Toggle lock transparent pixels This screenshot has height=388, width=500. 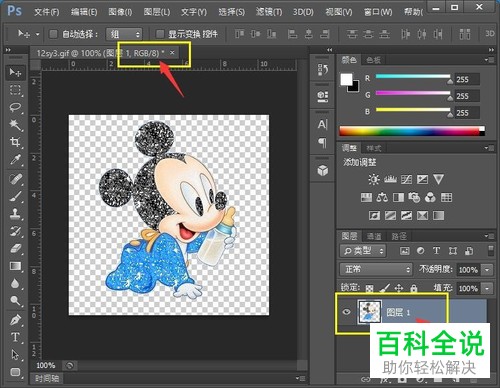coord(369,288)
